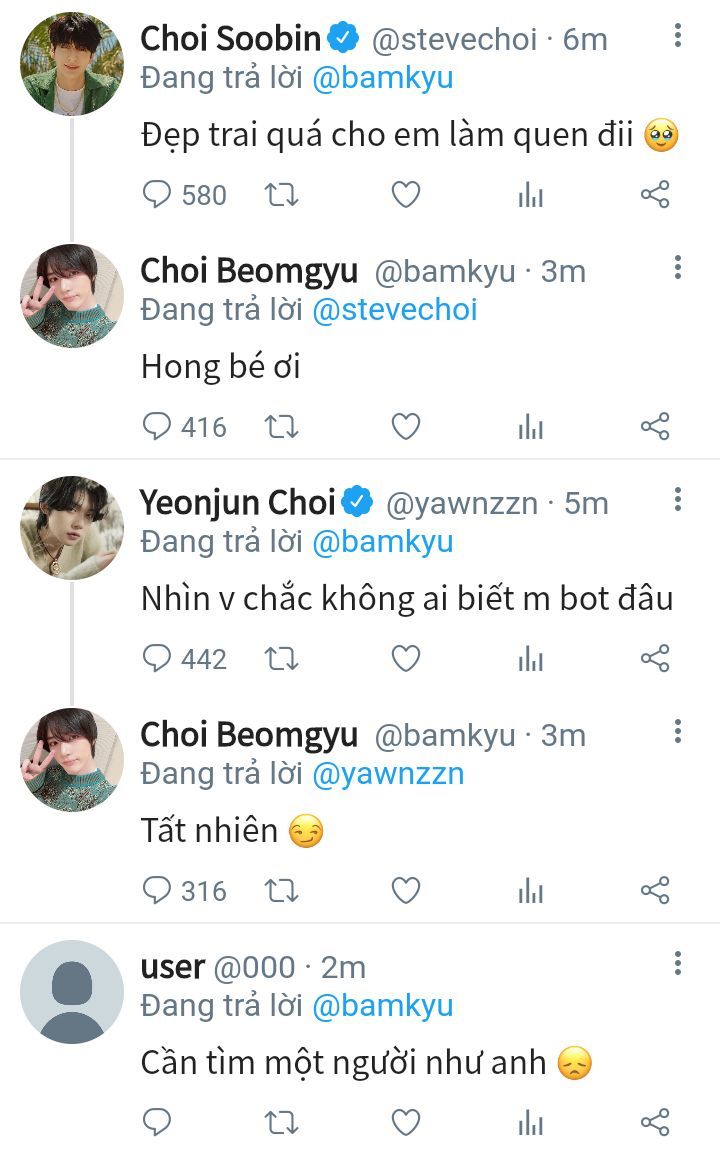Open more options on user @000 tweet
Viewport: 720px width, 1149px height.
(678, 964)
